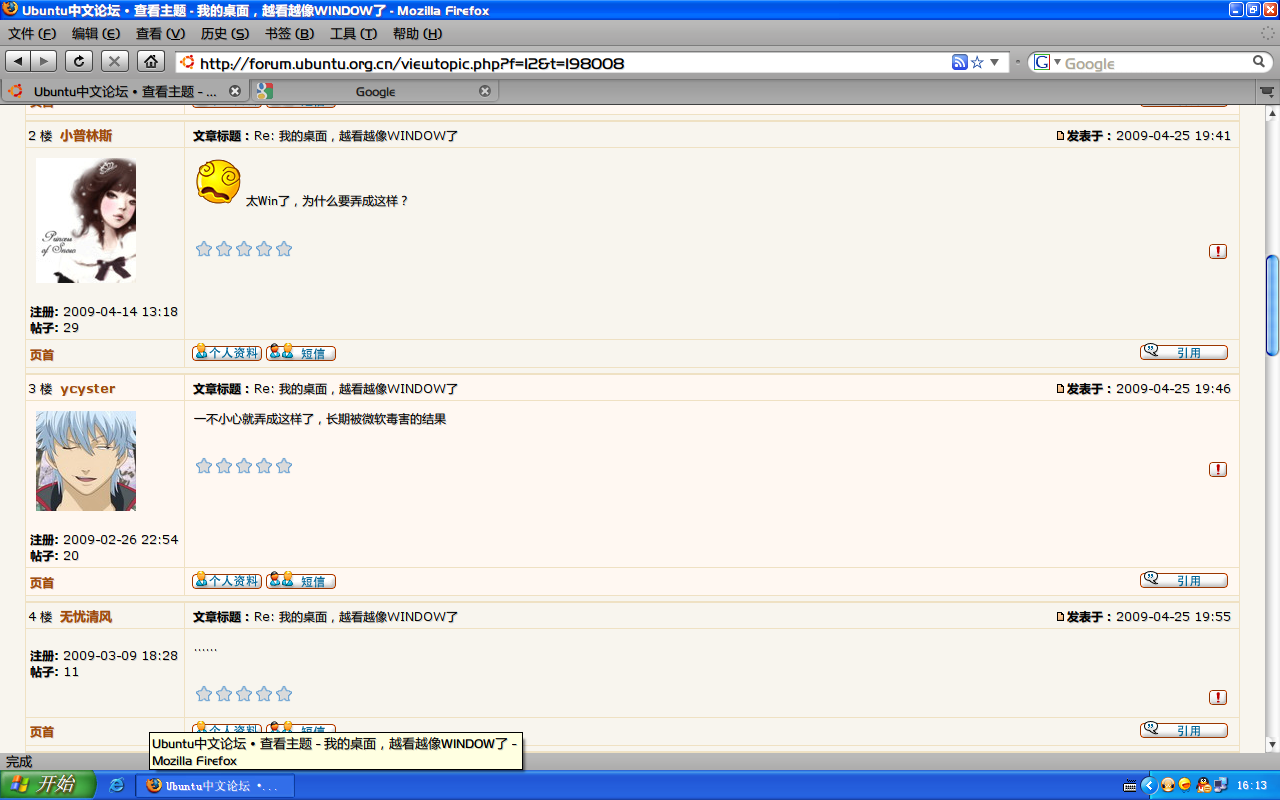This screenshot has width=1280, height=800.
Task: Reload the page with the refresh button
Action: click(79, 61)
